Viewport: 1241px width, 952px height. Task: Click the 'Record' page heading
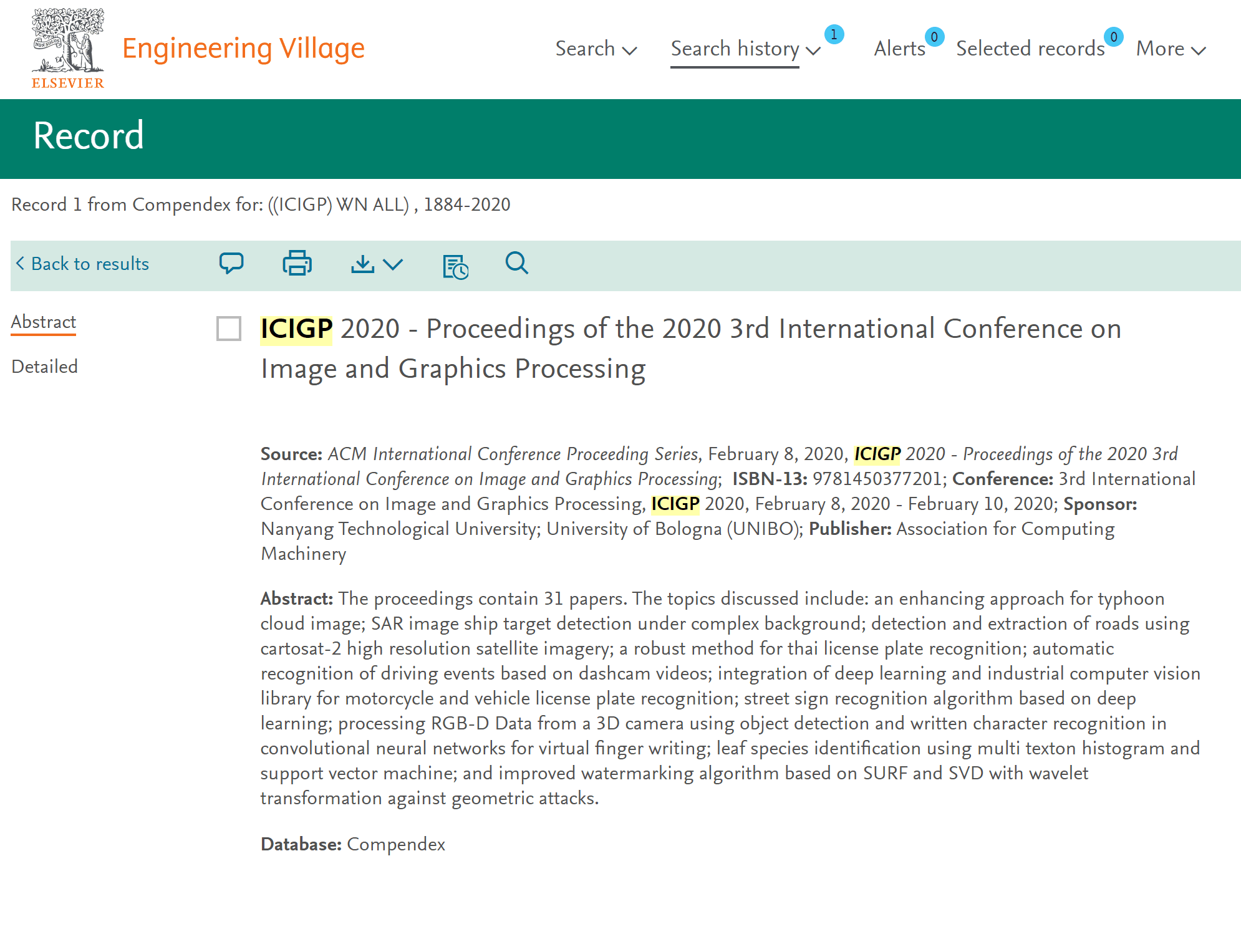89,136
